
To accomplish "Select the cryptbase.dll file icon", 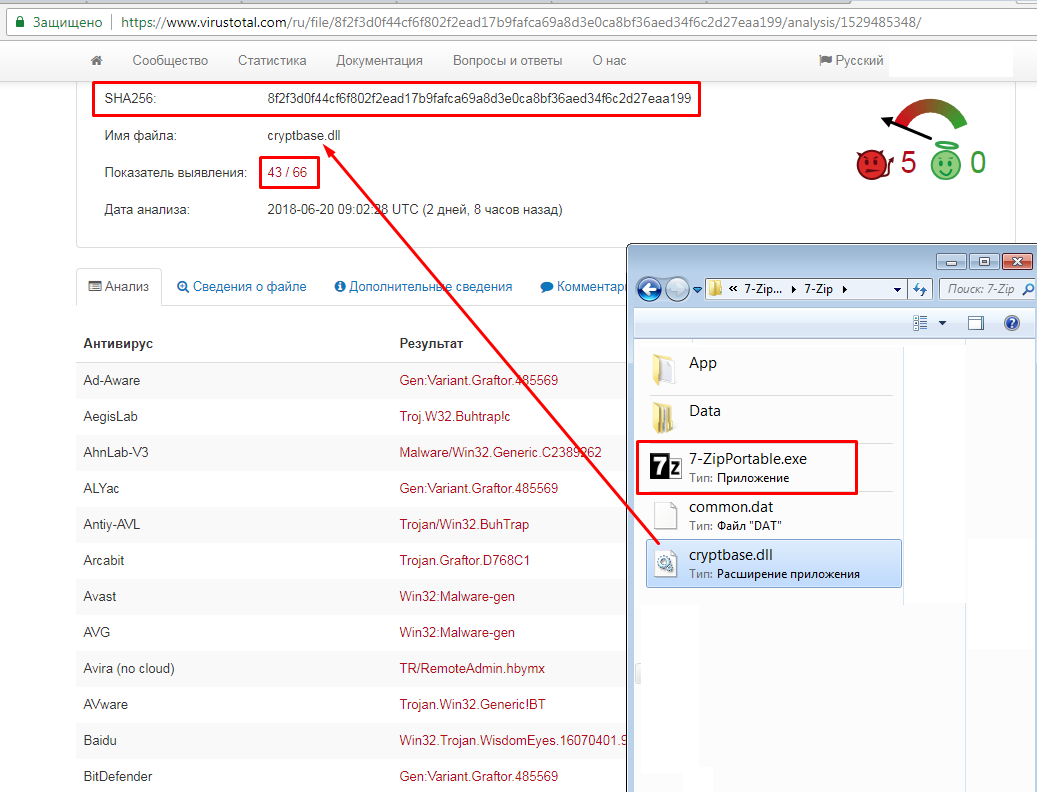I will 667,562.
